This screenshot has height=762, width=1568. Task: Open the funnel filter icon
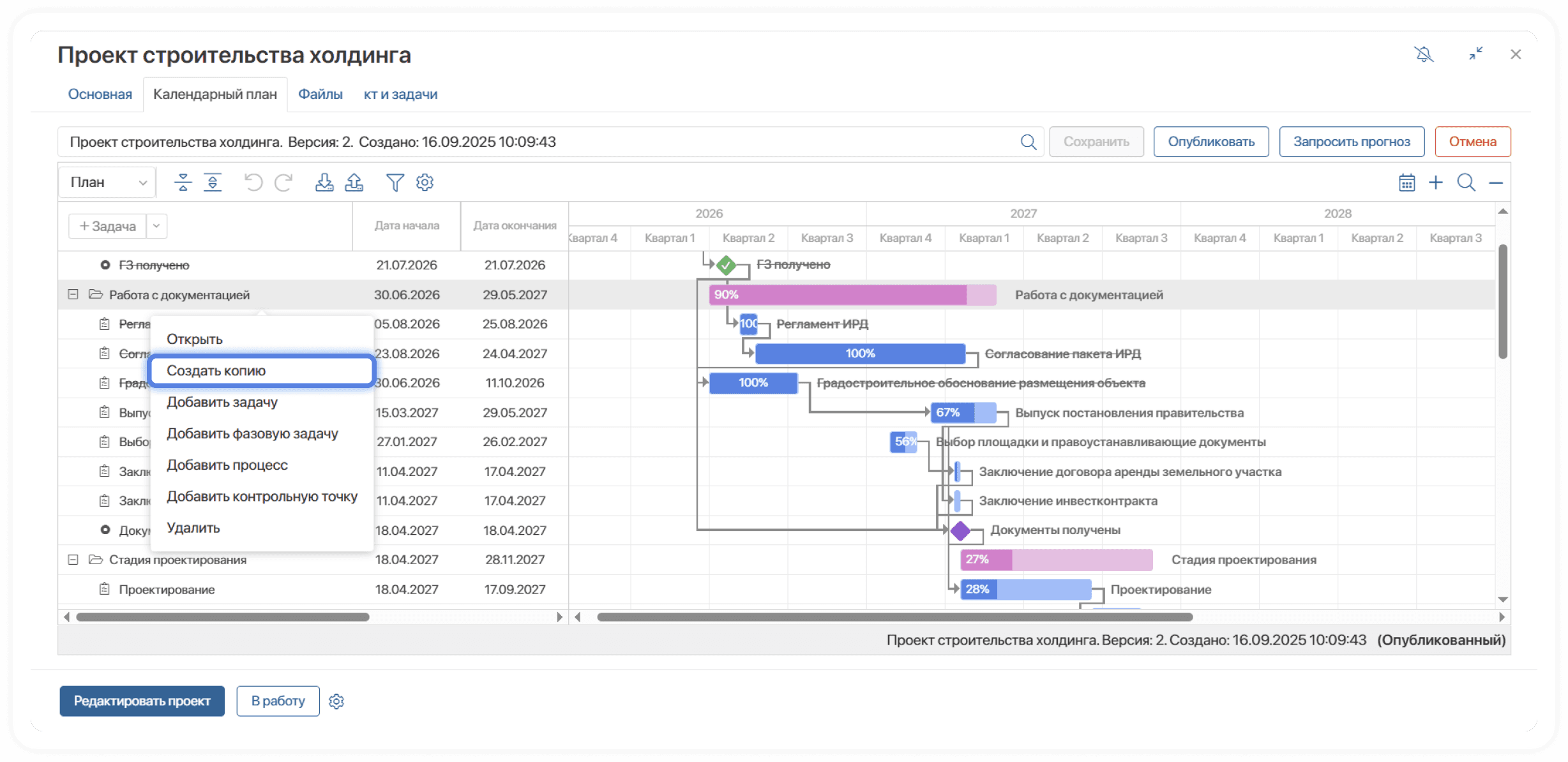pyautogui.click(x=395, y=183)
